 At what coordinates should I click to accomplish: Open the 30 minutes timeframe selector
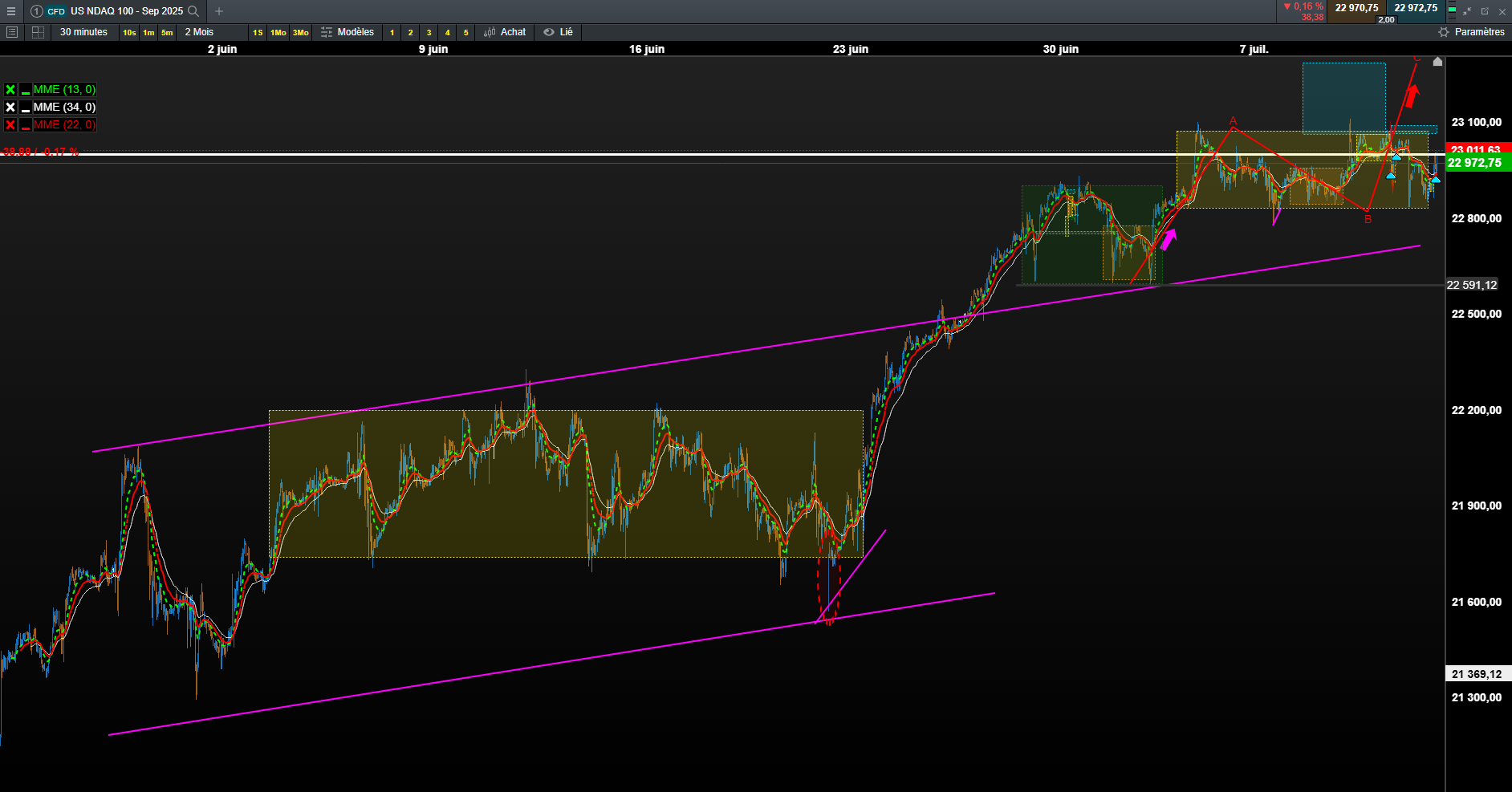pyautogui.click(x=83, y=32)
